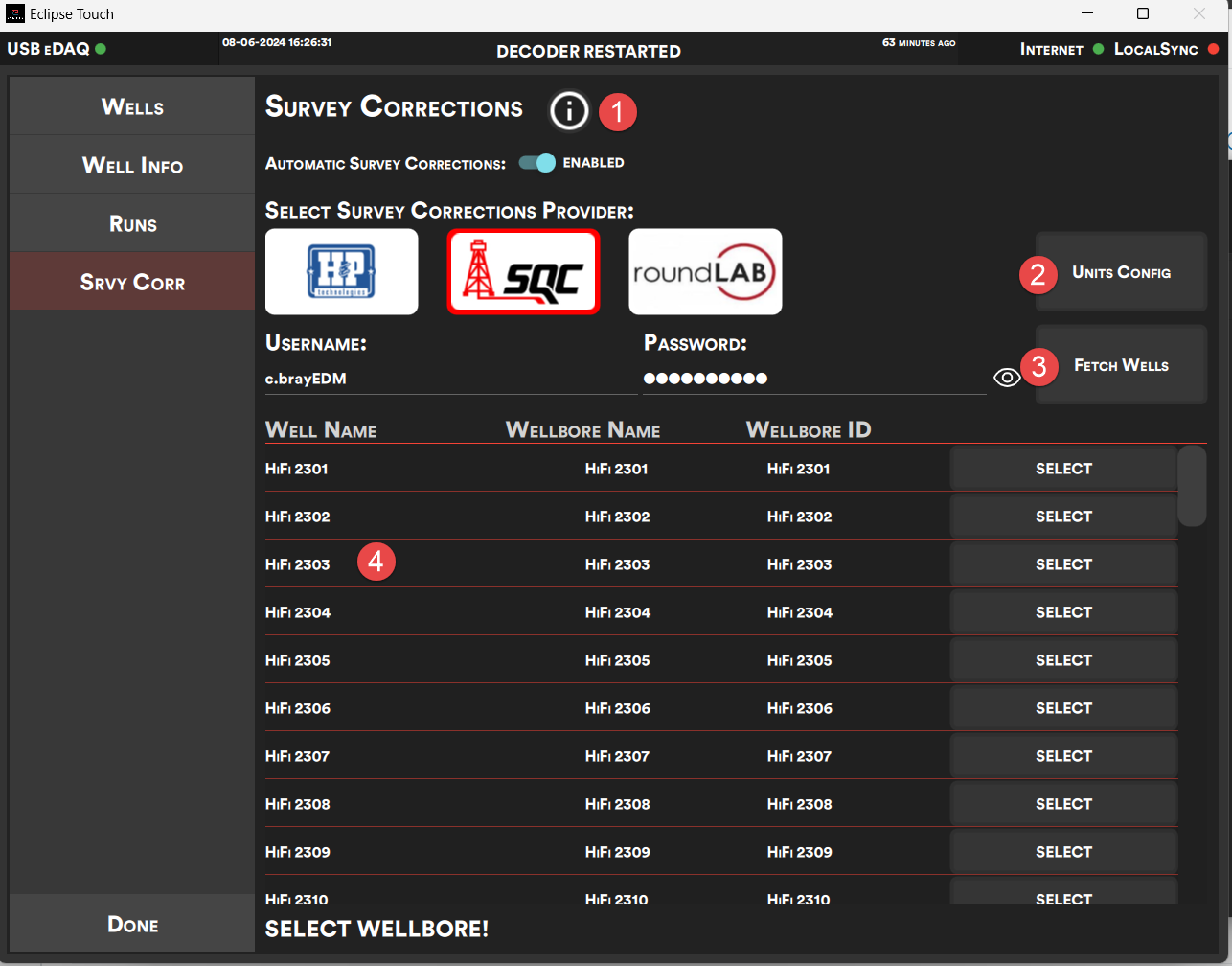Select wellbore HiFi 2305

click(x=1063, y=660)
